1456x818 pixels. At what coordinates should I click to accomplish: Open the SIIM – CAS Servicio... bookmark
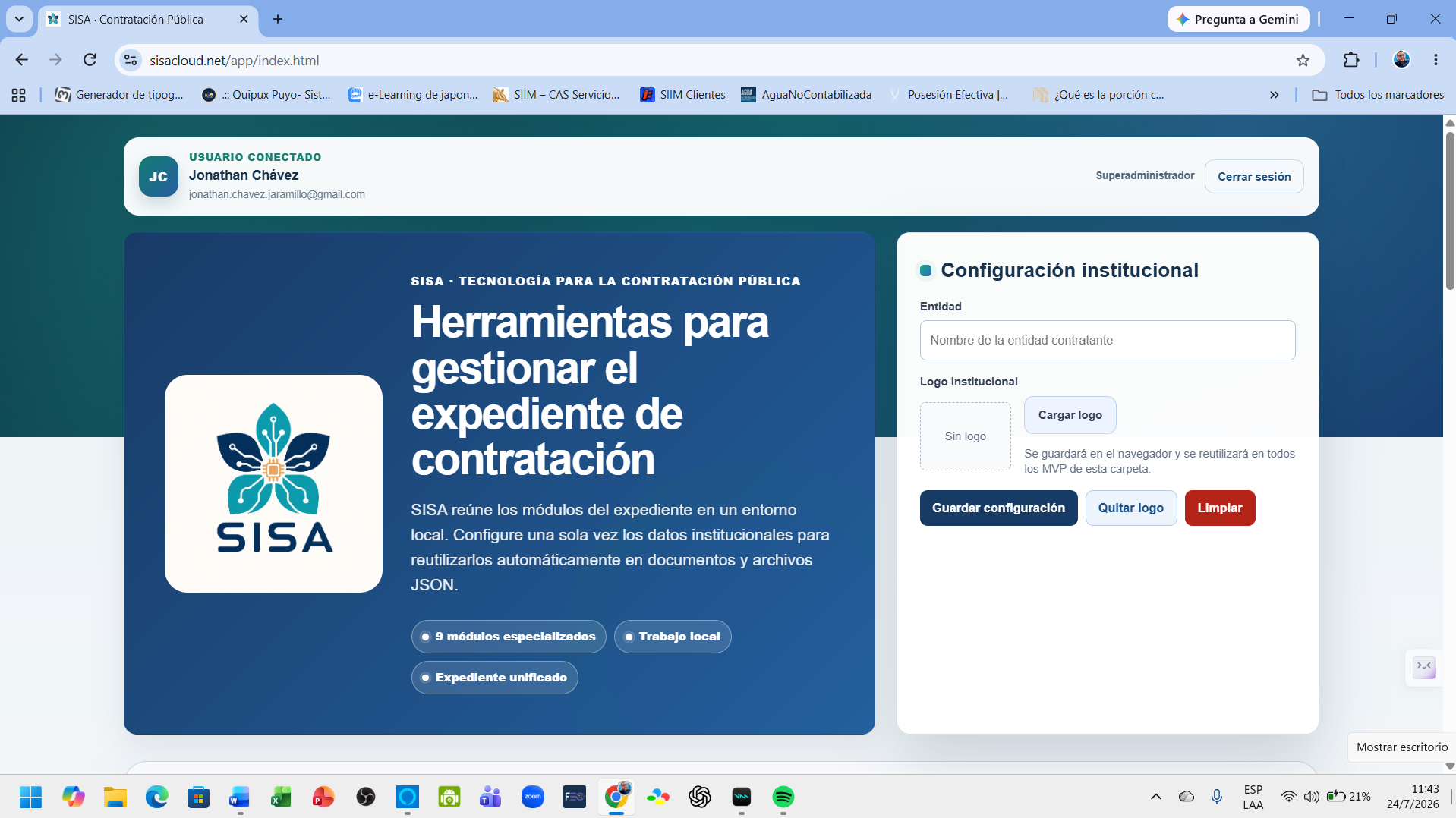pos(556,95)
